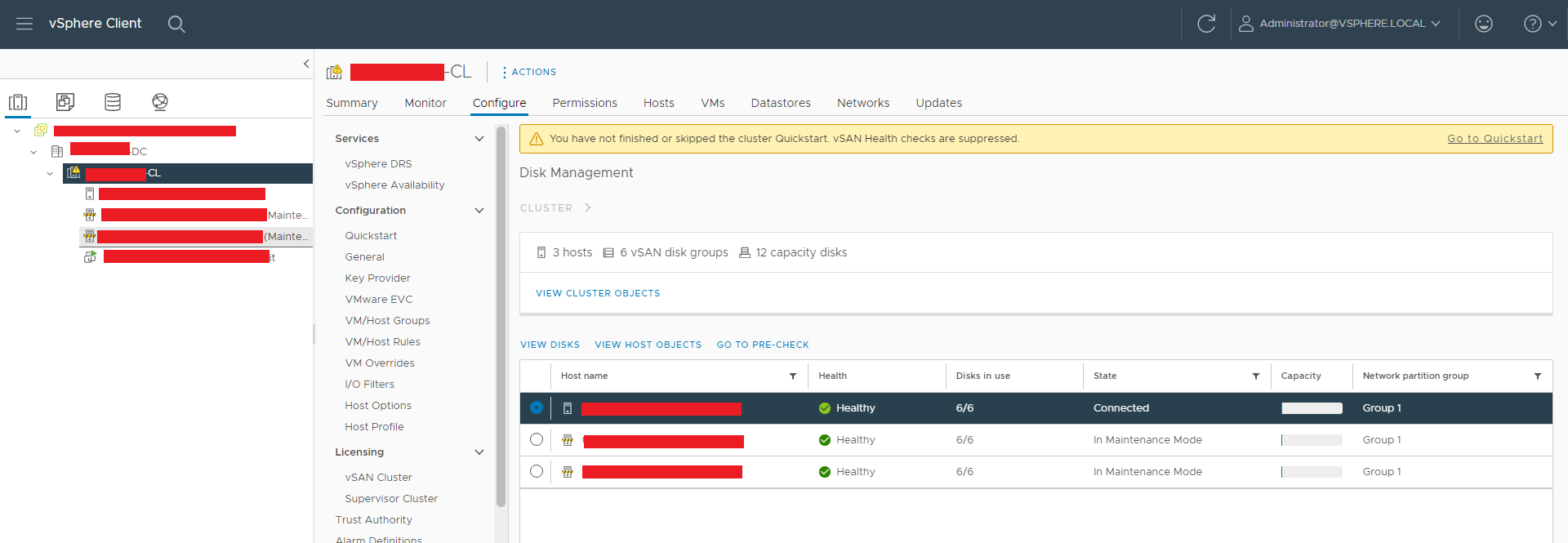Open Key Provider settings
This screenshot has height=543, width=1568.
(377, 278)
